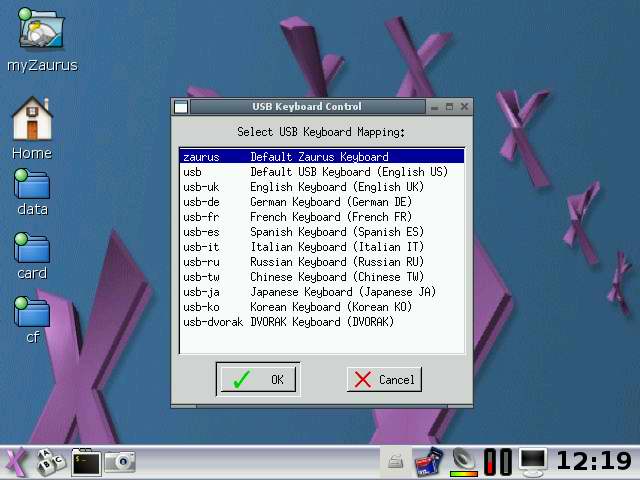Click the camera screenshot icon in taskbar
Screen dimensions: 640x480
[x=120, y=461]
